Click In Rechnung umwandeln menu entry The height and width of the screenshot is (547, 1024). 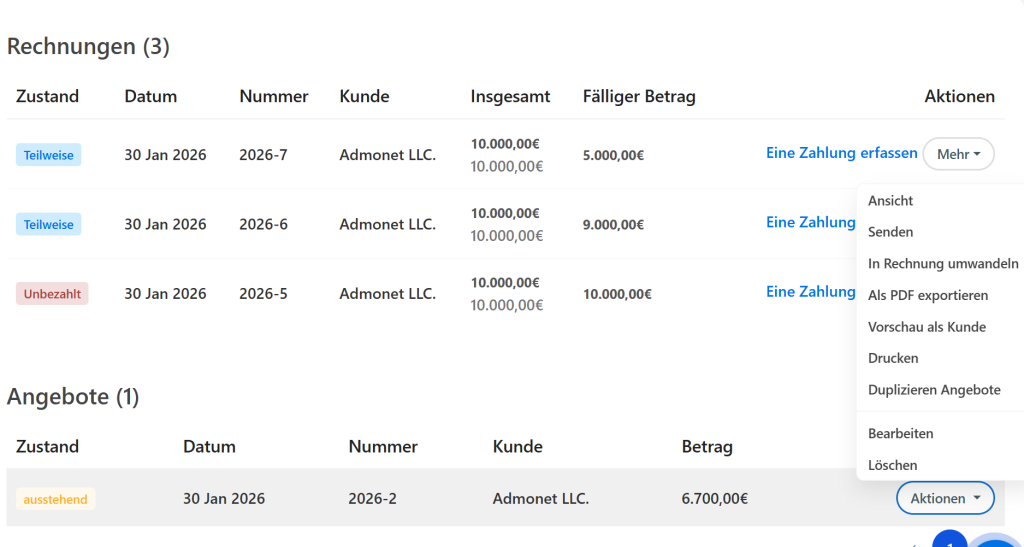[x=942, y=264]
